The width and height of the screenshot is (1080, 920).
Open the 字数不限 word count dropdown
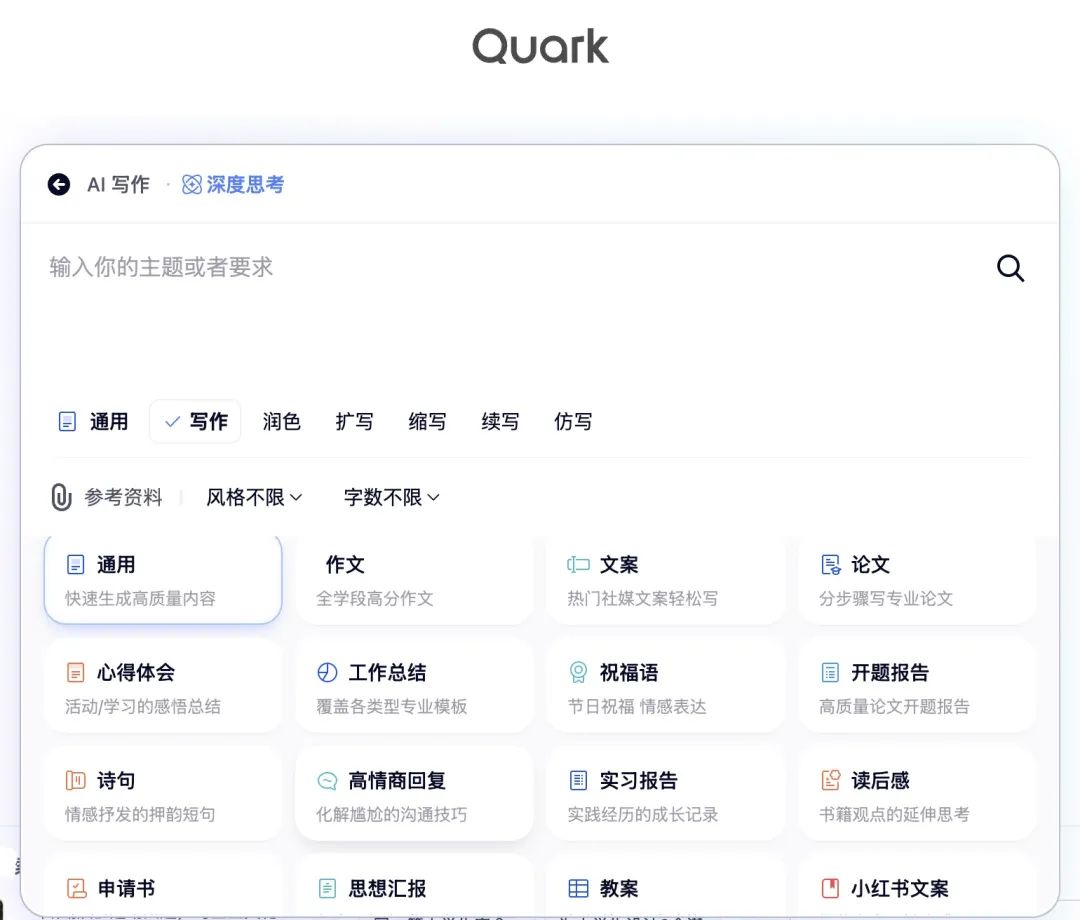pos(389,497)
